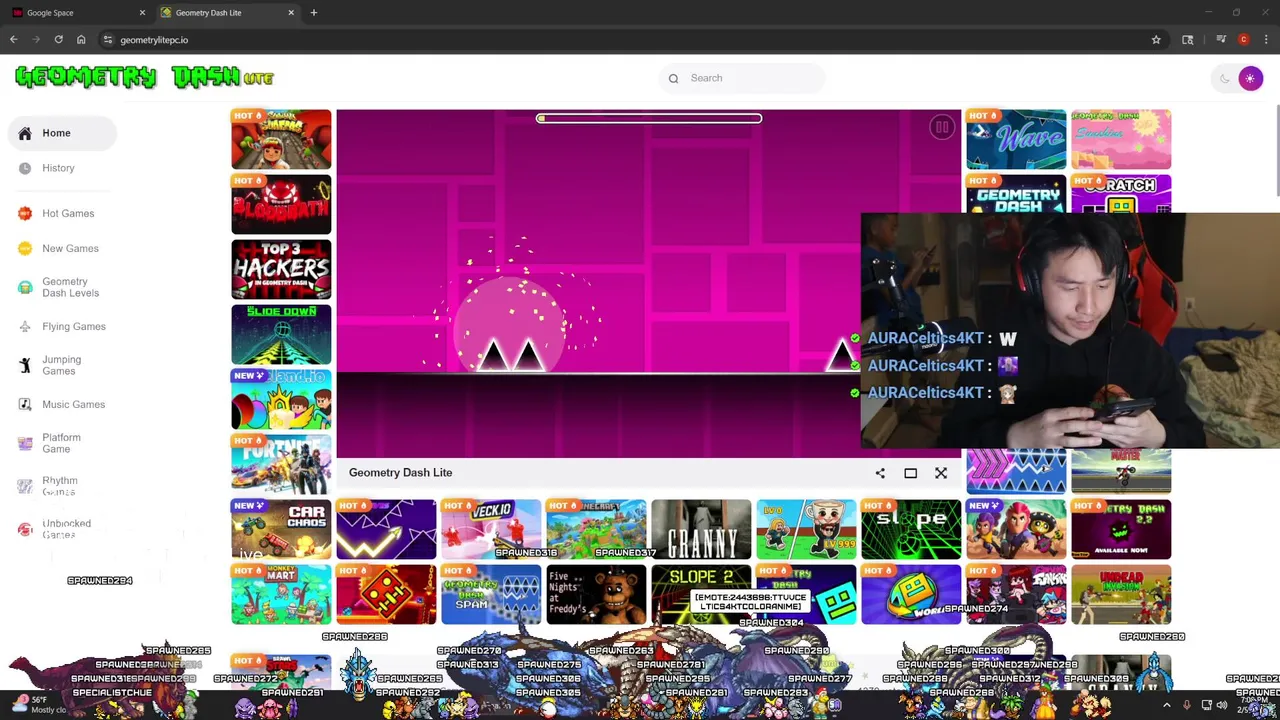The width and height of the screenshot is (1280, 720).
Task: Open Platform Game category
Action: click(x=62, y=443)
